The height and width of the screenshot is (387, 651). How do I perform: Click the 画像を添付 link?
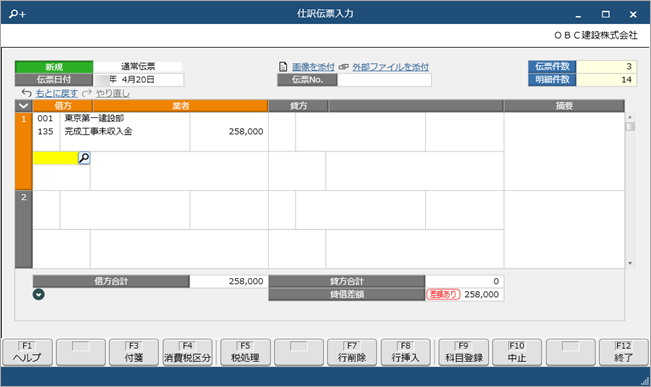pyautogui.click(x=313, y=67)
